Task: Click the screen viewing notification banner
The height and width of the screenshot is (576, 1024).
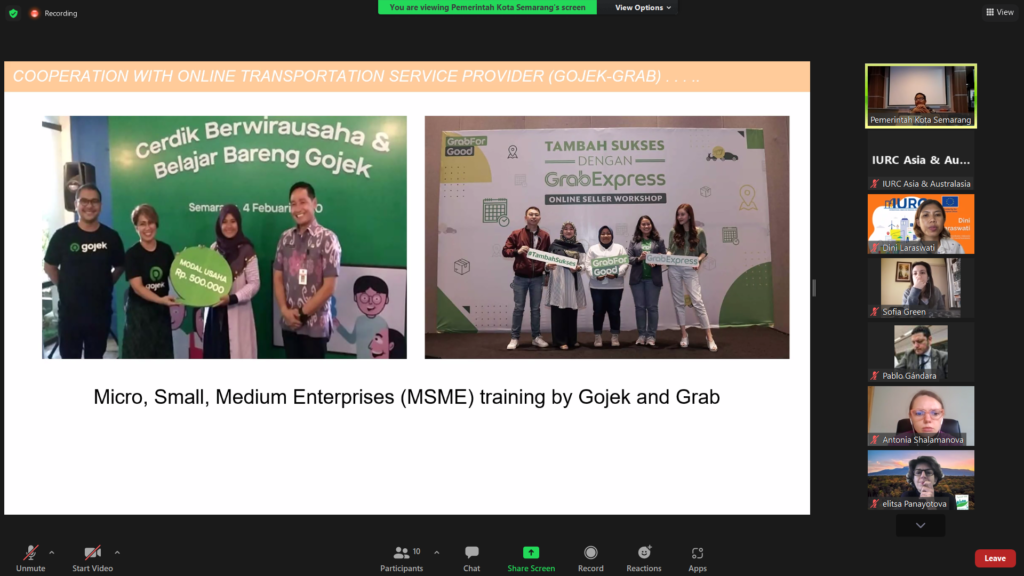Action: [487, 7]
